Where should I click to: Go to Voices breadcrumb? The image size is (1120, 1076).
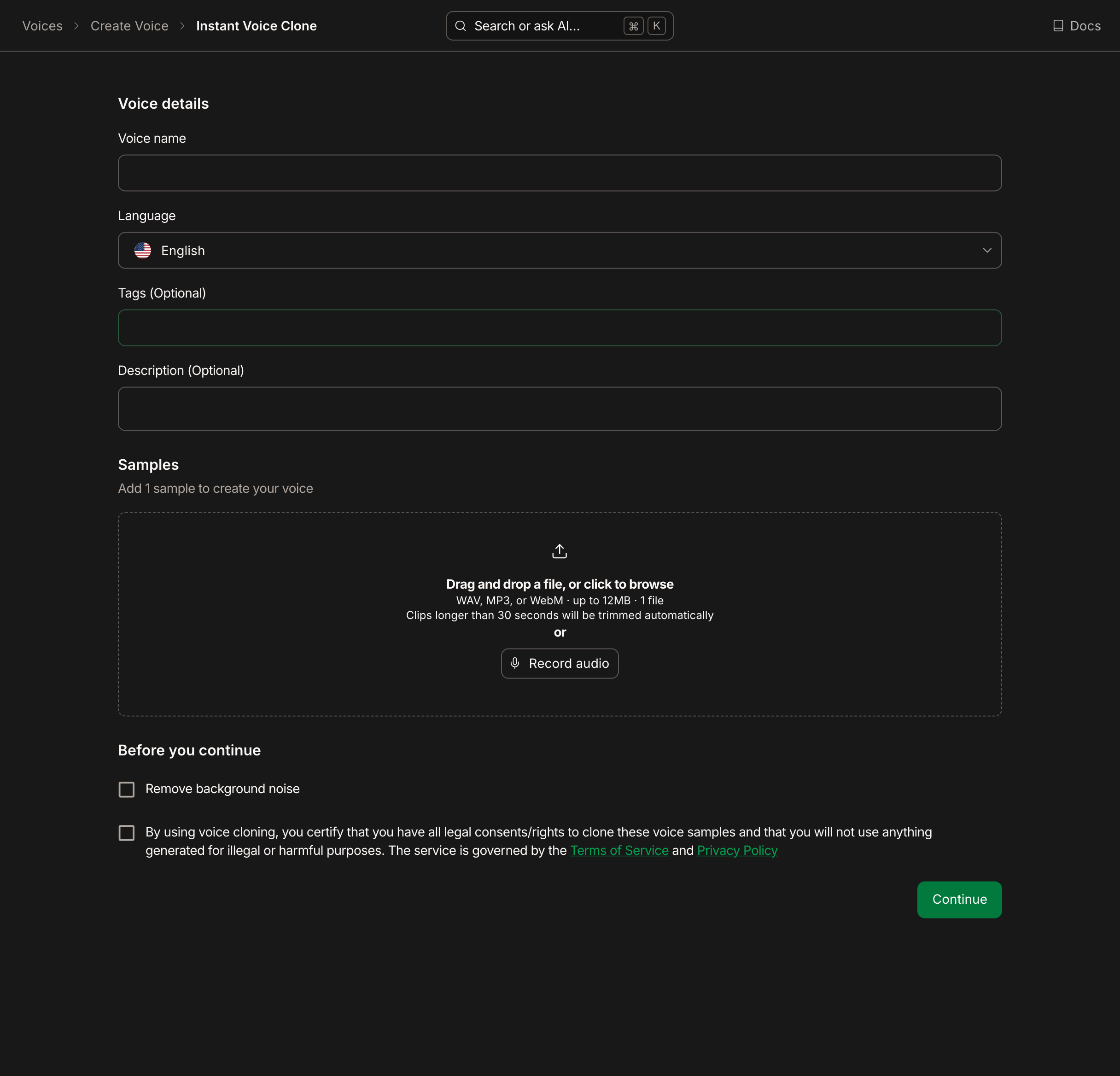pos(42,26)
